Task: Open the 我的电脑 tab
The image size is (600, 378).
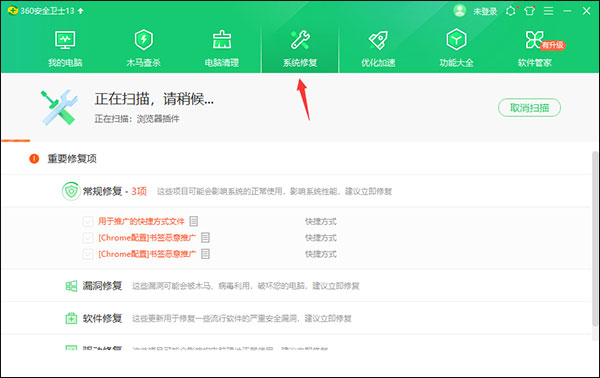Action: 65,49
